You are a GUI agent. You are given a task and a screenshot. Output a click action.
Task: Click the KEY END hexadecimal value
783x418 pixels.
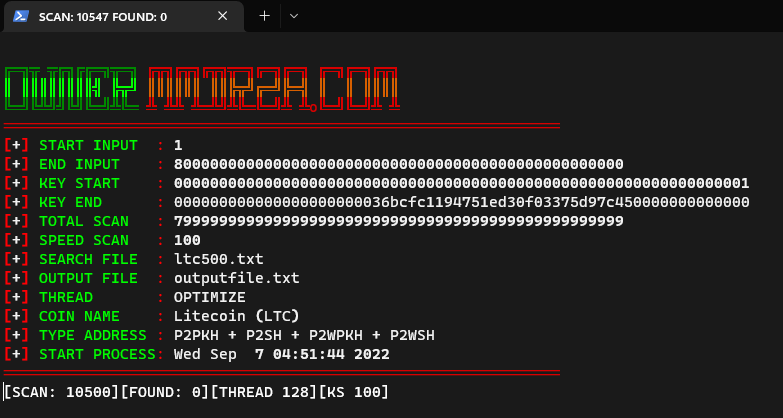tap(461, 202)
